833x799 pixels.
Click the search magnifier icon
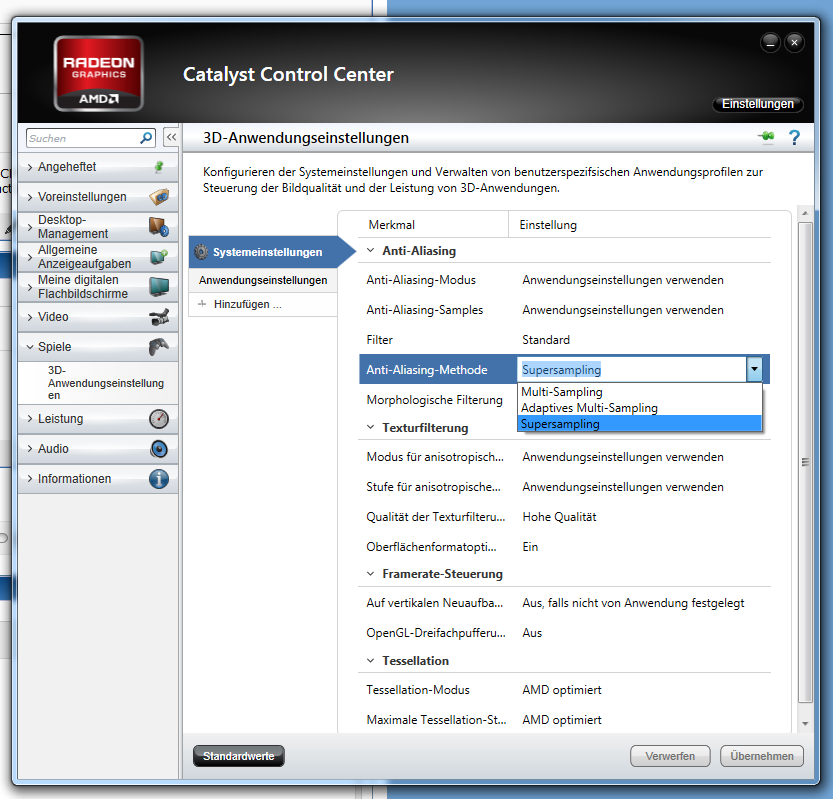pyautogui.click(x=146, y=138)
